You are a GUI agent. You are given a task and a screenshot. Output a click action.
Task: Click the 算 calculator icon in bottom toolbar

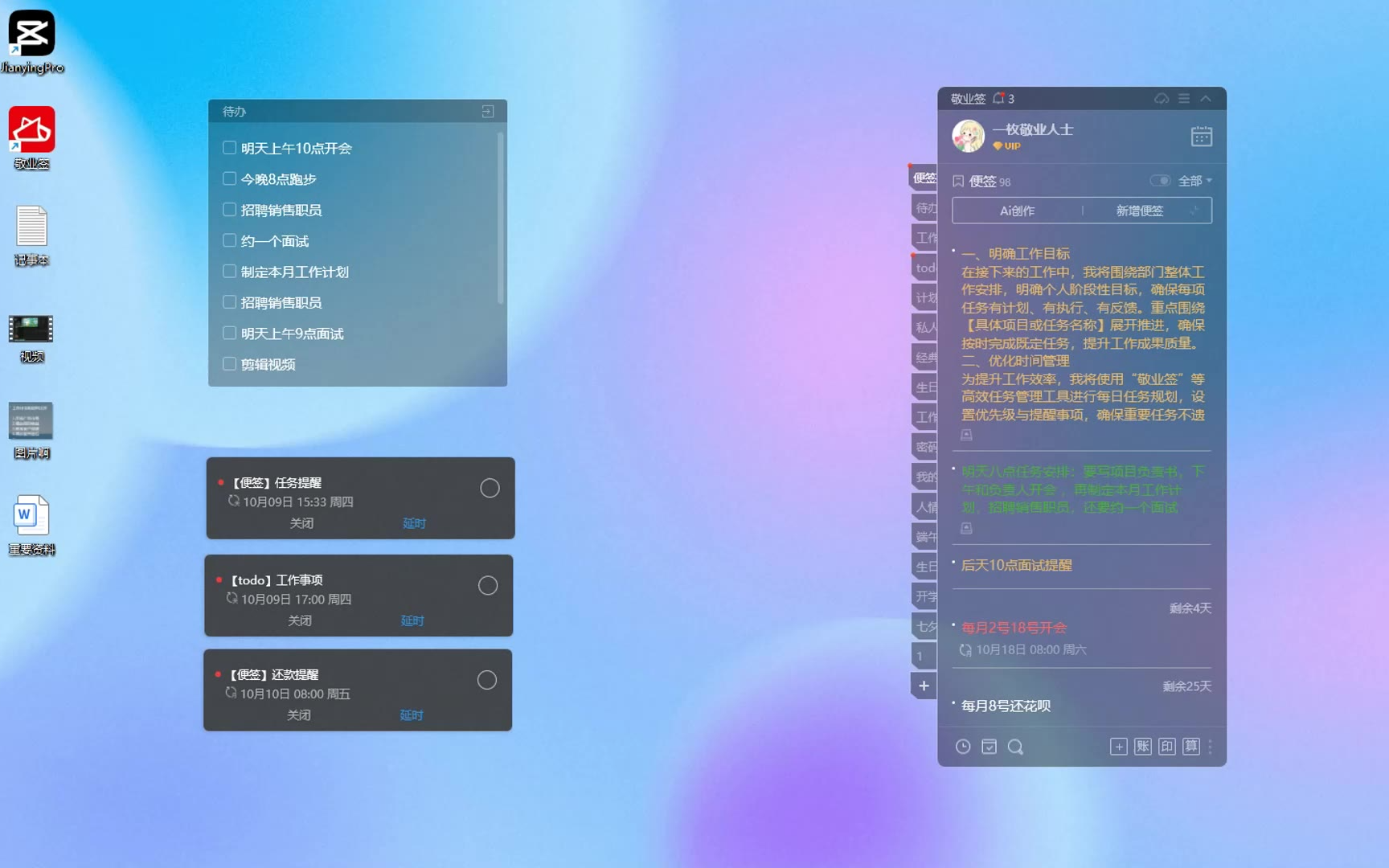1190,747
